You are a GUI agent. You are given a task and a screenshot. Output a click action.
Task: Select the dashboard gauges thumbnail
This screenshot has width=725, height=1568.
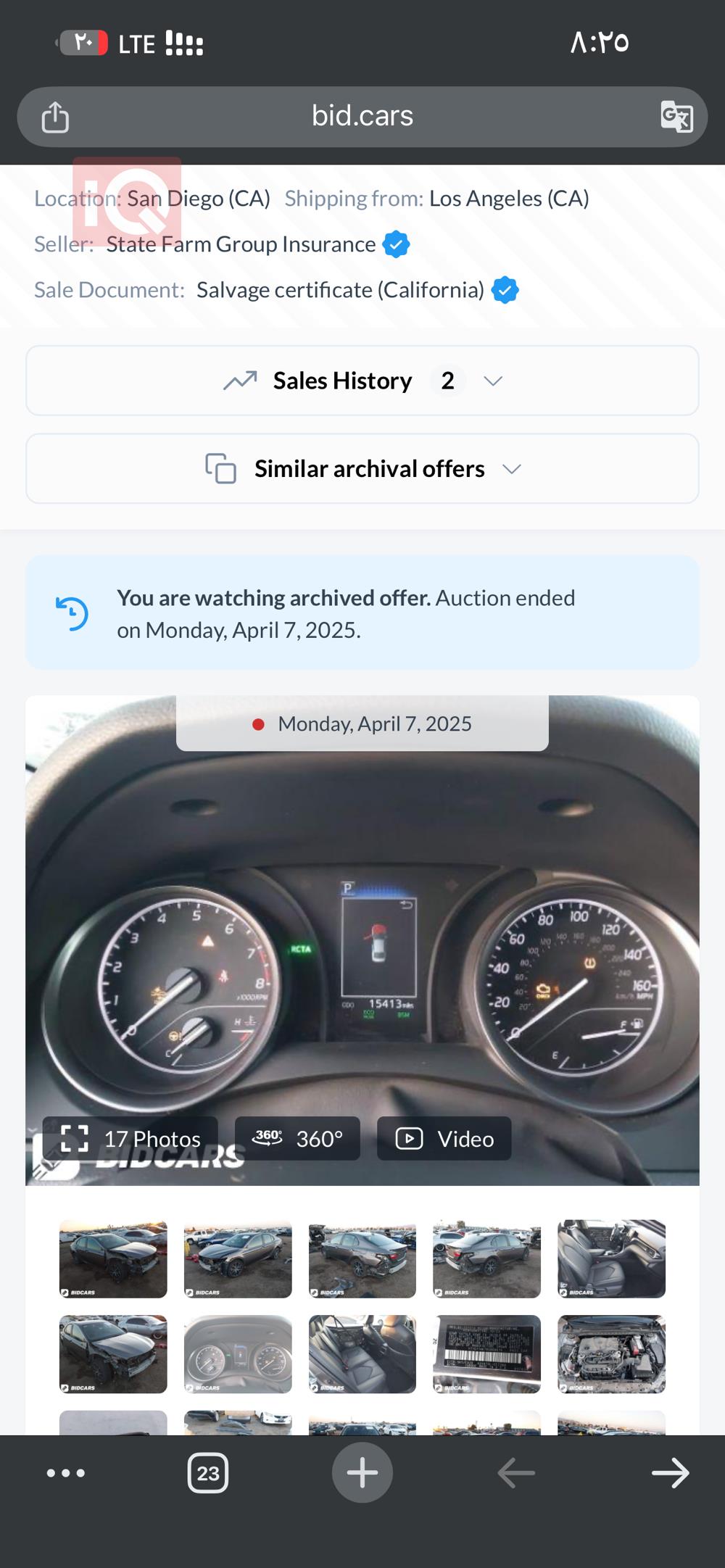[238, 1354]
